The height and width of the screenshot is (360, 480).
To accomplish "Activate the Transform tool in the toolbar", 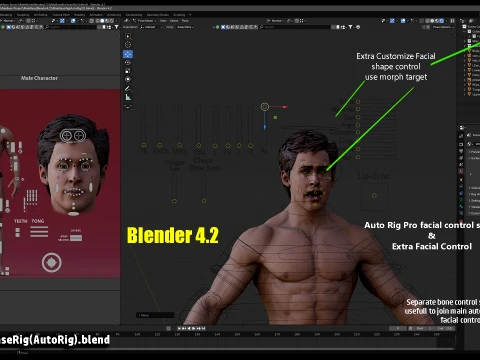I will click(x=128, y=79).
